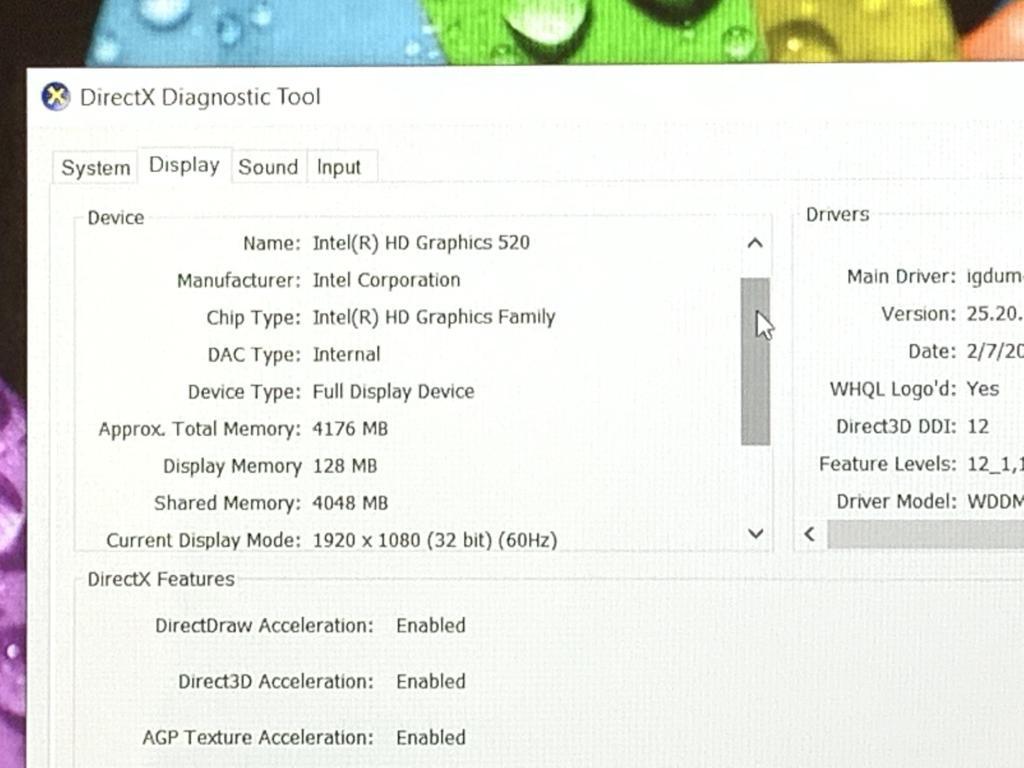Click the device name "Intel(R) HD Graphics 520"
The image size is (1024, 768).
click(421, 243)
